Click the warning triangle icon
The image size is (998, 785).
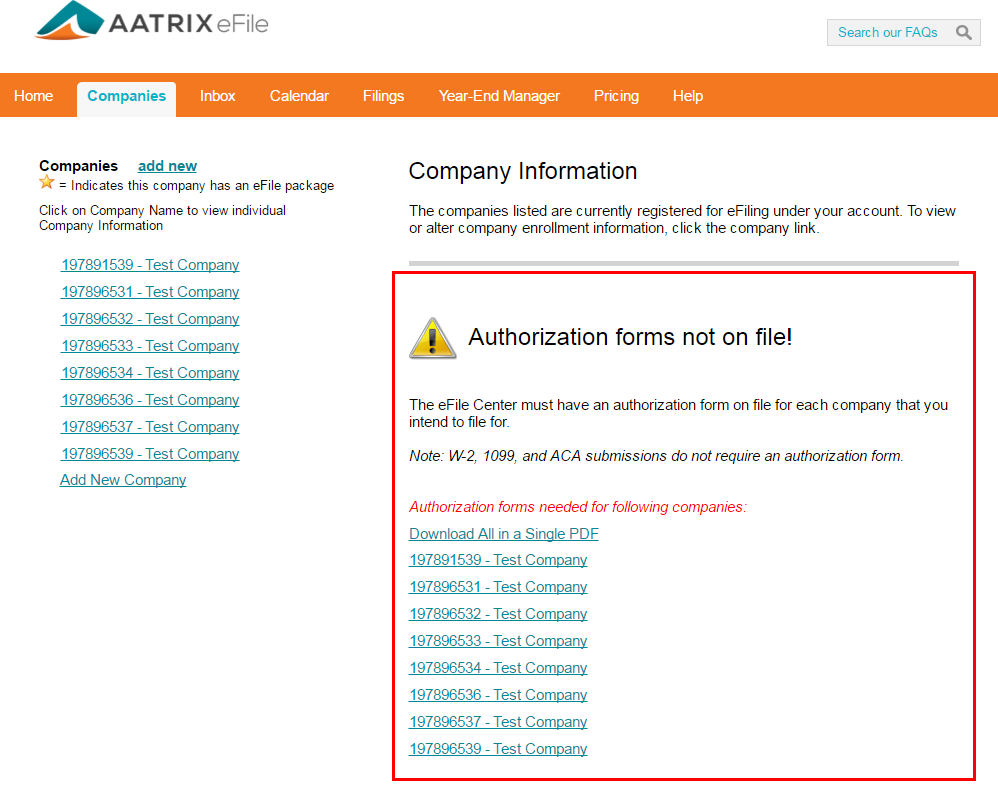pyautogui.click(x=434, y=339)
